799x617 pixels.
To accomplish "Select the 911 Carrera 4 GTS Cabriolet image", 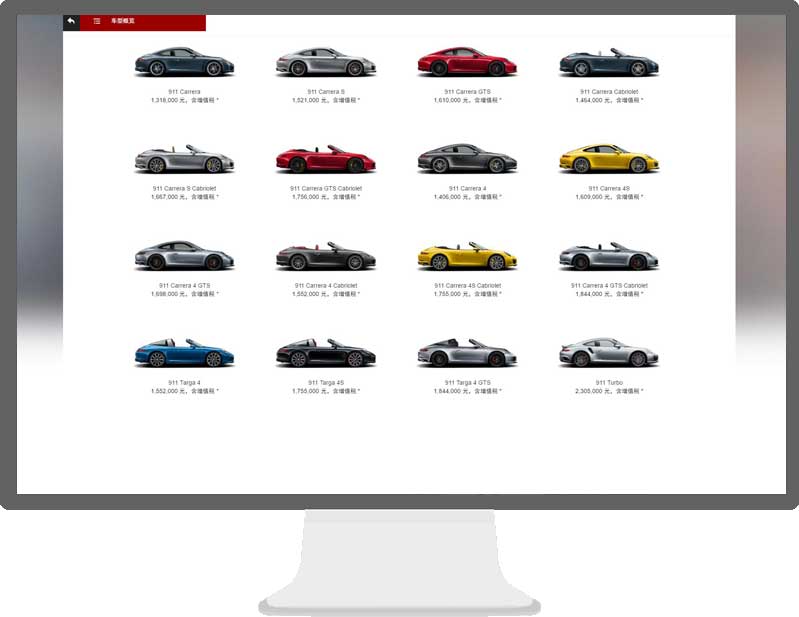I will [609, 256].
